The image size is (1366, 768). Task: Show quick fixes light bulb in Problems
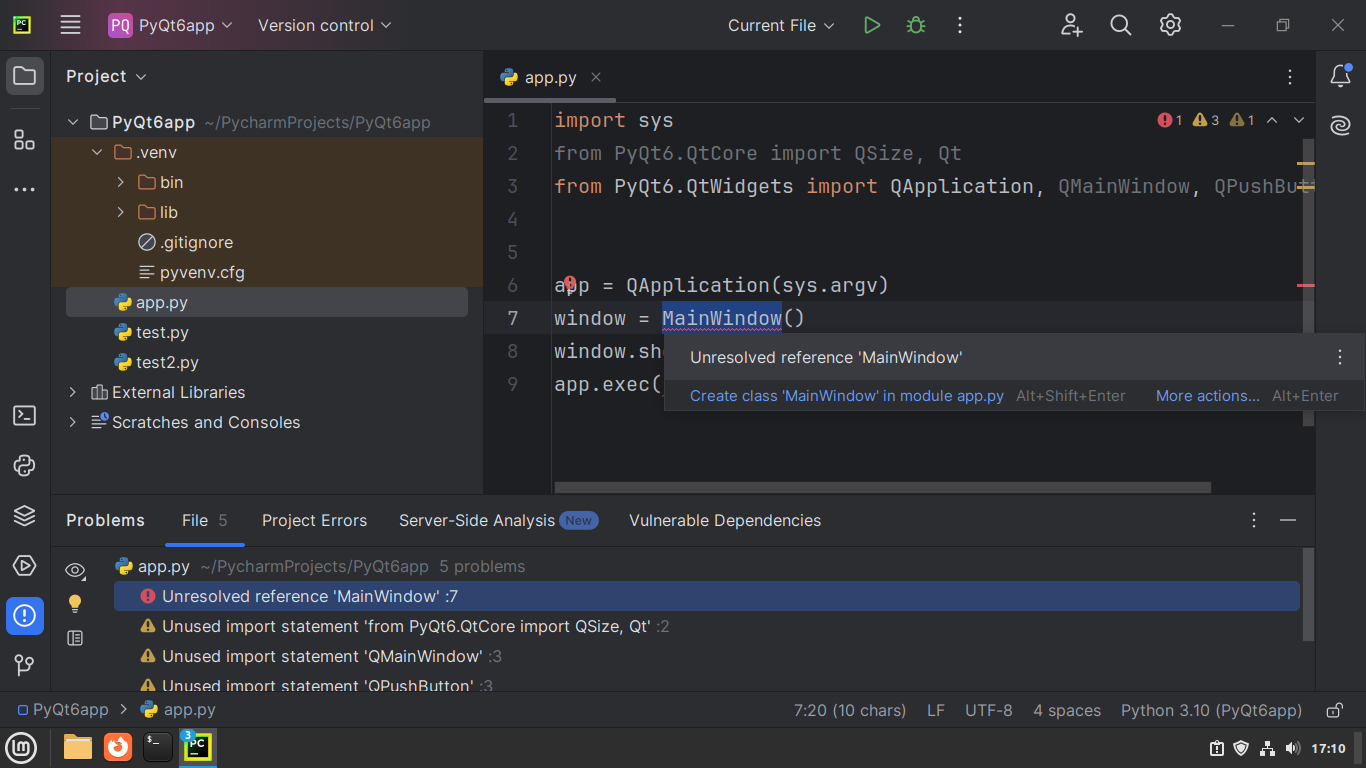pos(75,604)
